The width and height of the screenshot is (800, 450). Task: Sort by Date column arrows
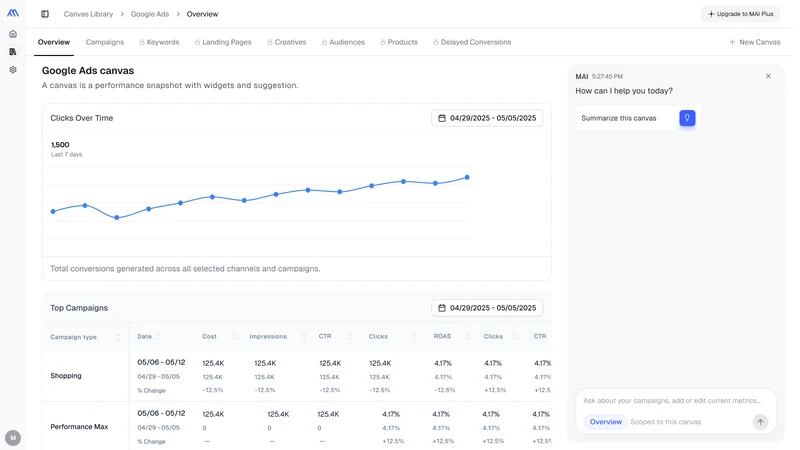pos(159,337)
